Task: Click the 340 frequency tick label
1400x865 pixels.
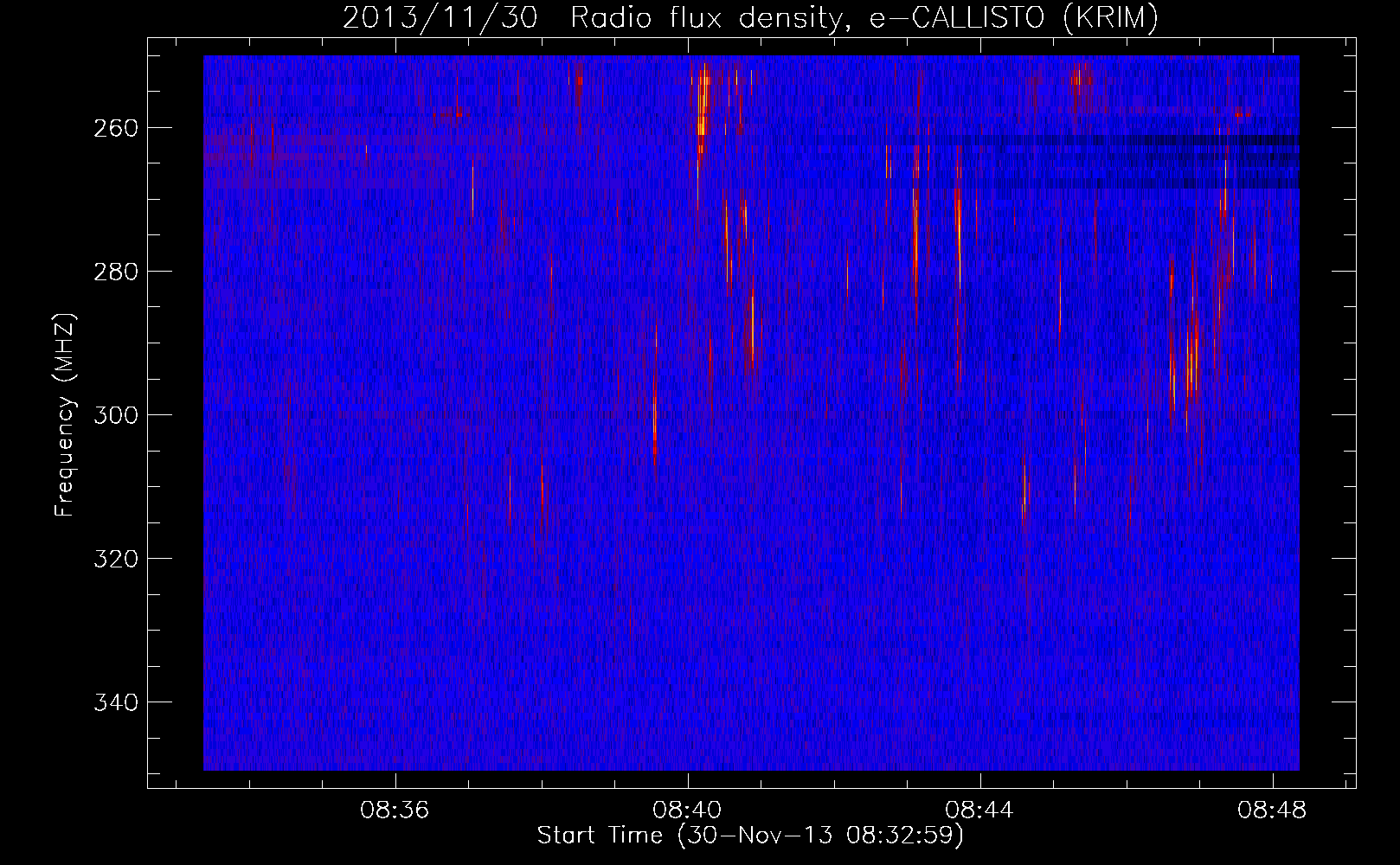Action: point(115,702)
